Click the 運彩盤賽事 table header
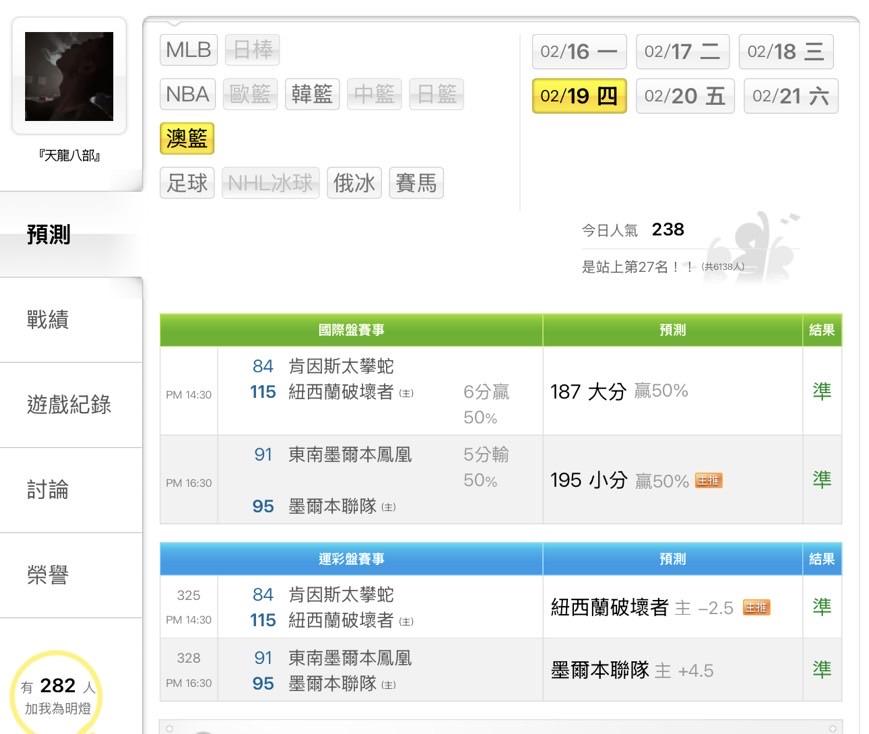The width and height of the screenshot is (869, 734). (x=351, y=559)
